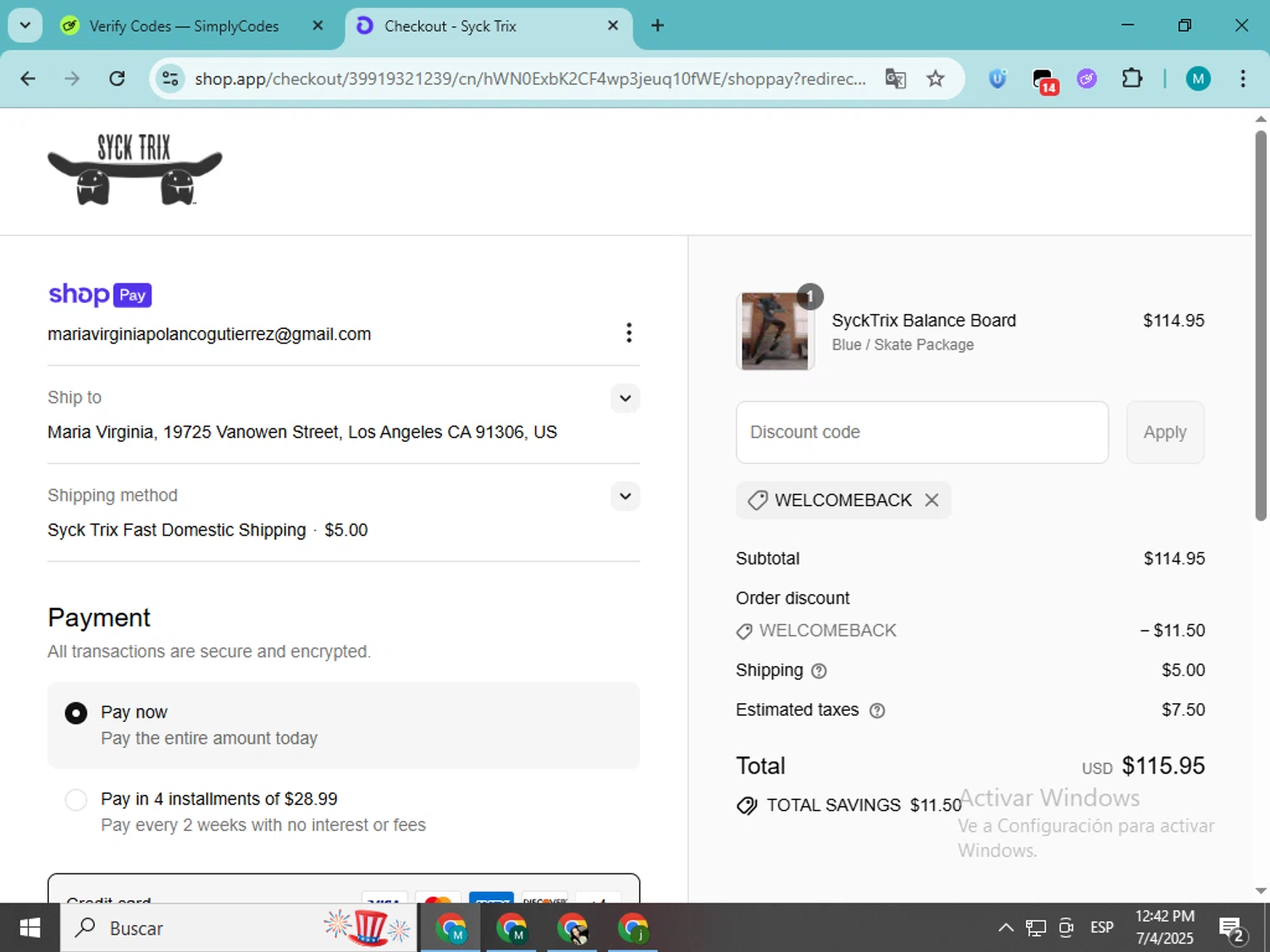Click the network icon in system tray
This screenshot has height=952, width=1270.
coord(1035,928)
